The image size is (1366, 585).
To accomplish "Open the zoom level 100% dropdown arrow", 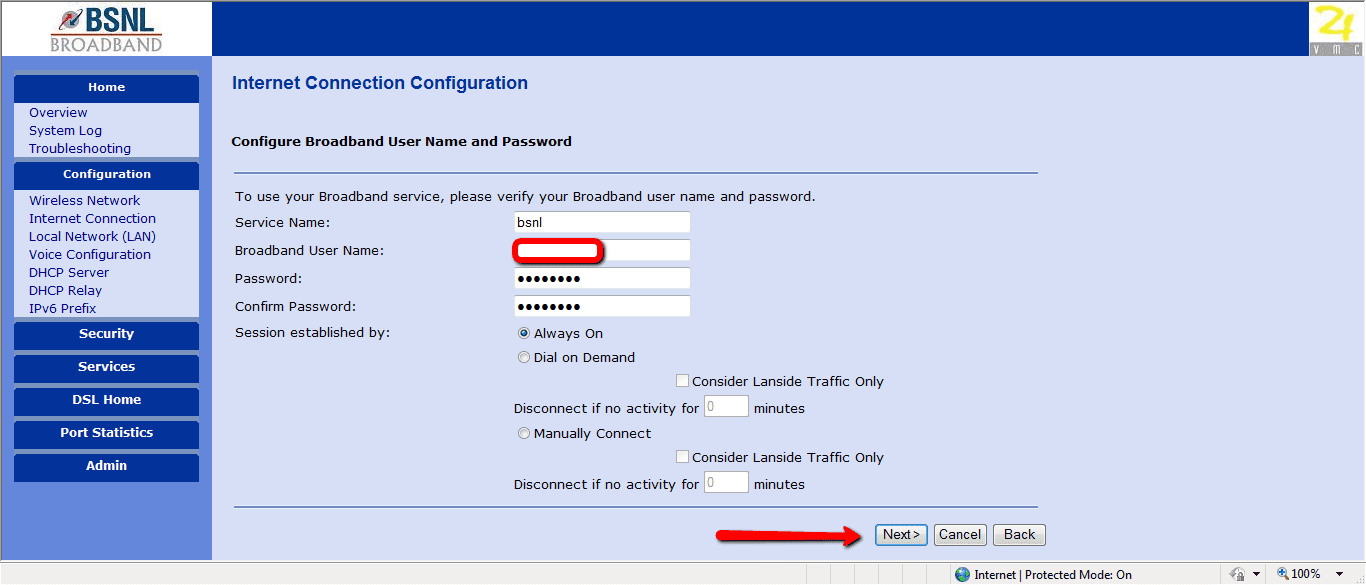I will coord(1340,575).
